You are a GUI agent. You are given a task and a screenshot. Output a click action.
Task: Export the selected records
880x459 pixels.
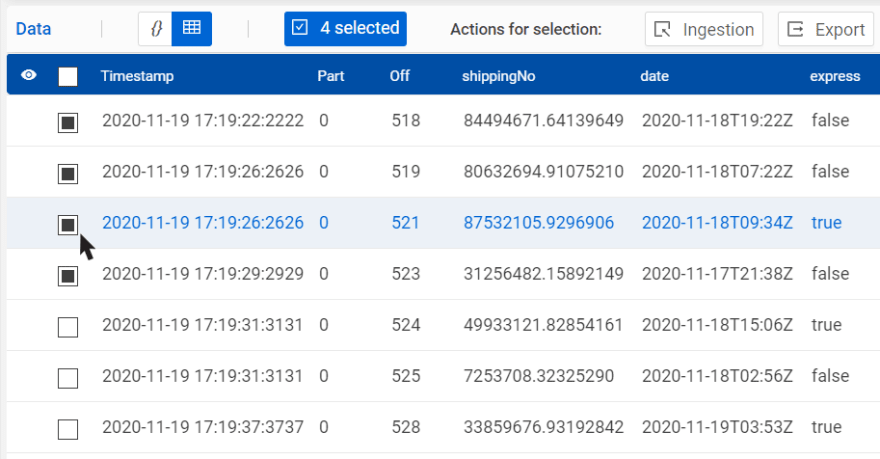[x=826, y=29]
